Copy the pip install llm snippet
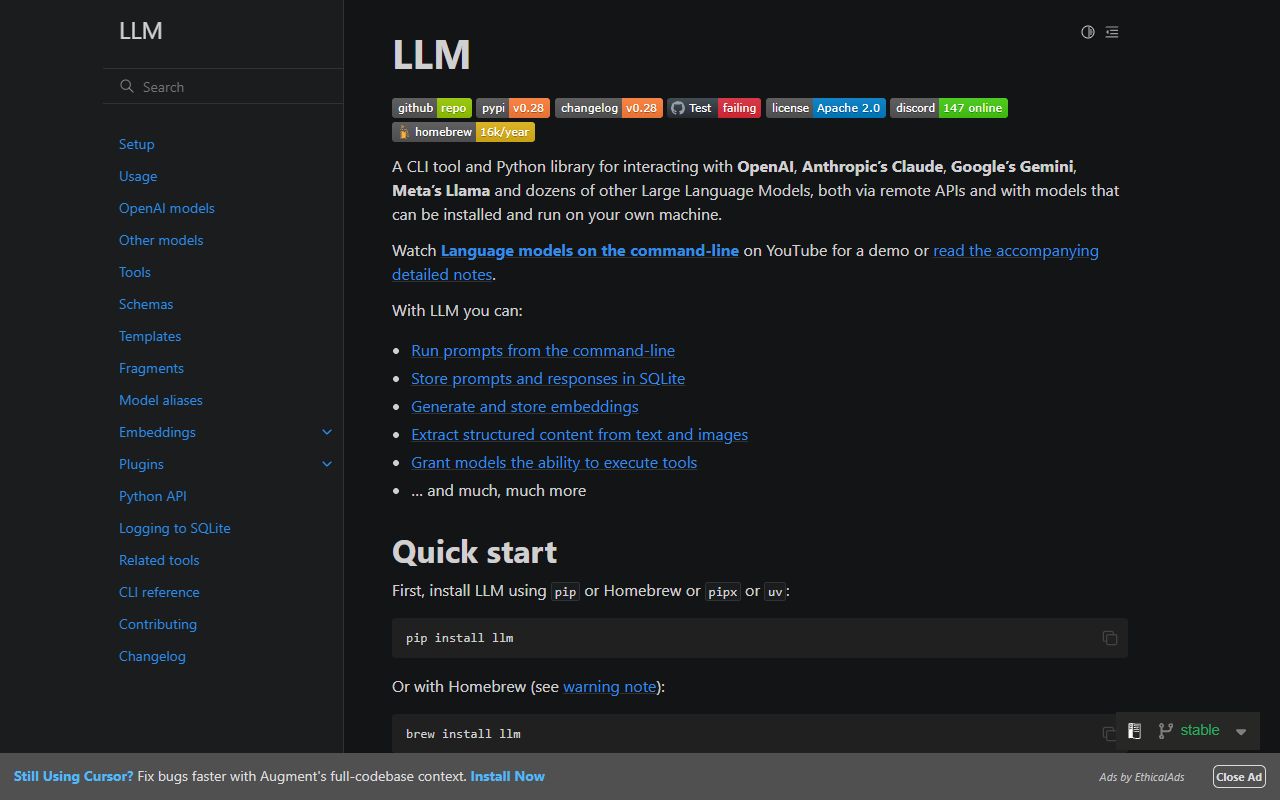 tap(1109, 637)
